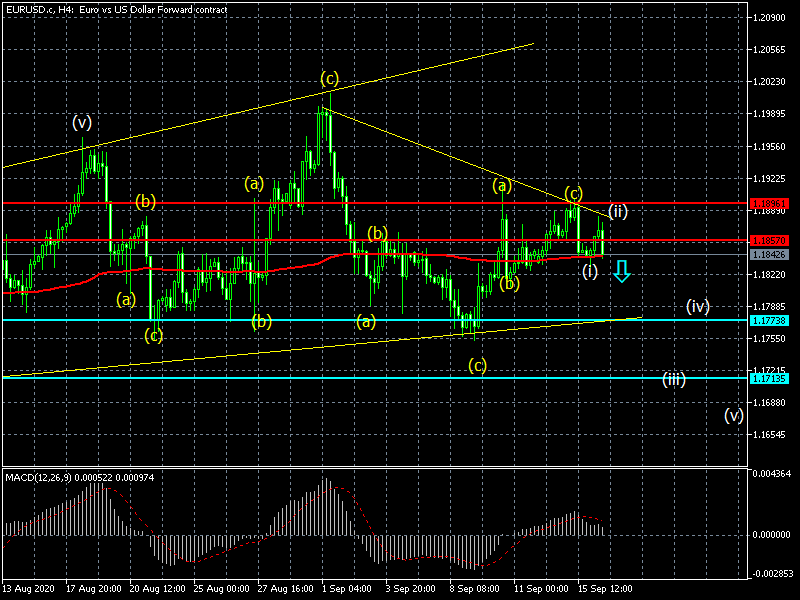The height and width of the screenshot is (600, 800).
Task: Click the 15 Sep 12:00 time label
Action: pyautogui.click(x=605, y=589)
